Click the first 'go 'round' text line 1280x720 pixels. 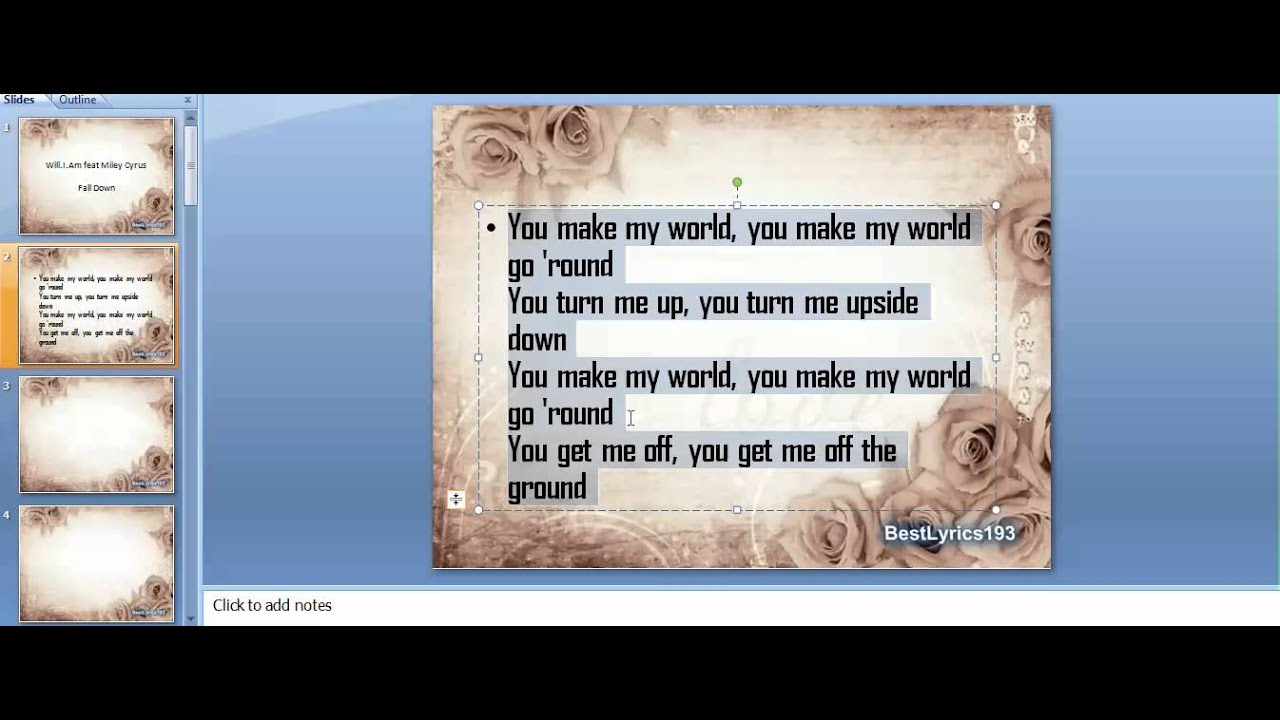pyautogui.click(x=560, y=265)
